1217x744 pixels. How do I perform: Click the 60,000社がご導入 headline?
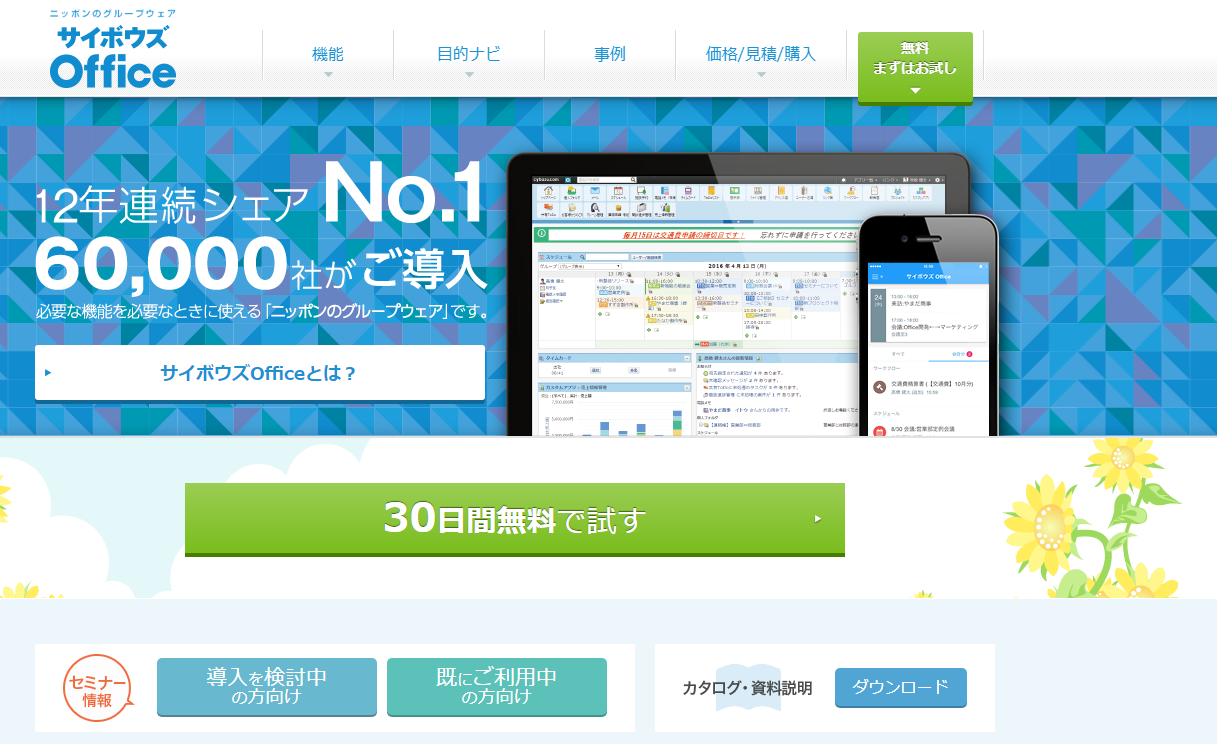click(x=261, y=264)
